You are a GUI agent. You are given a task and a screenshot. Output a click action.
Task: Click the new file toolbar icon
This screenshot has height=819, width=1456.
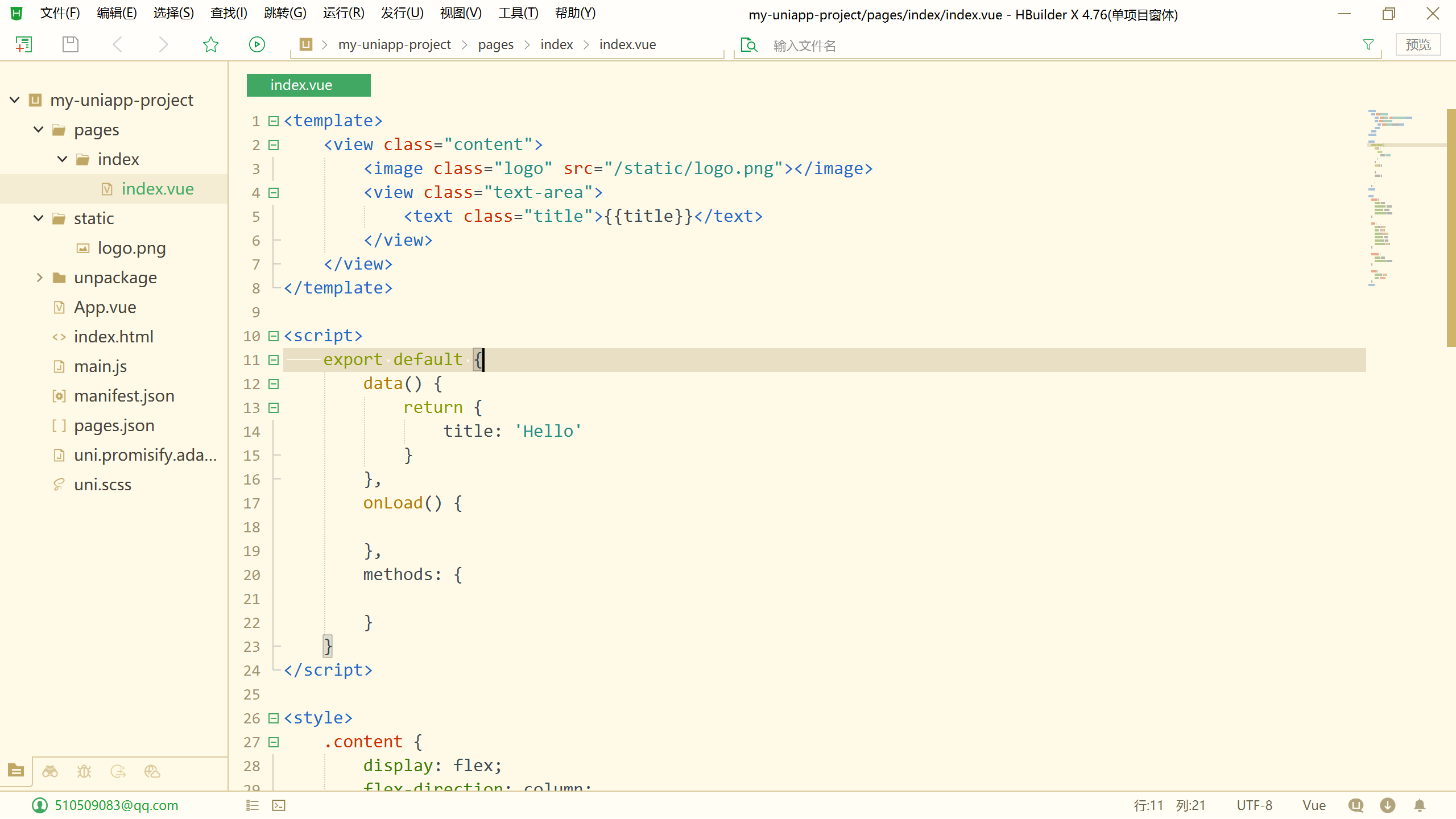[23, 44]
